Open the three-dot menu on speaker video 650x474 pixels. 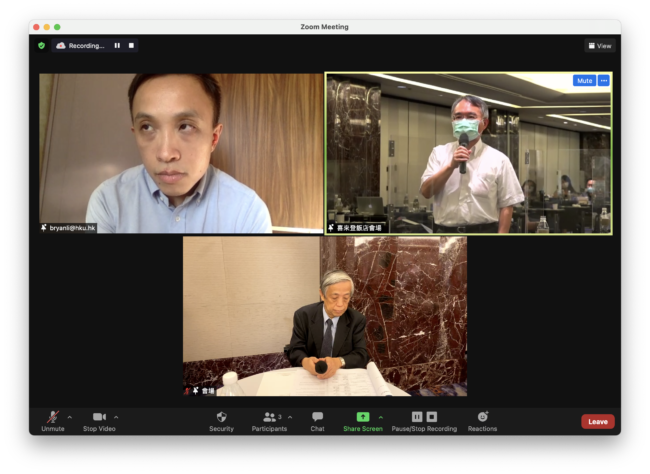pyautogui.click(x=603, y=81)
